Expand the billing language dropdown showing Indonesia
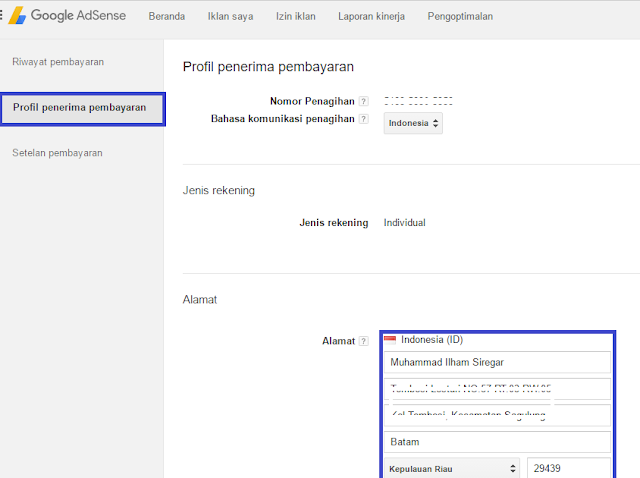The image size is (640, 478). 413,123
